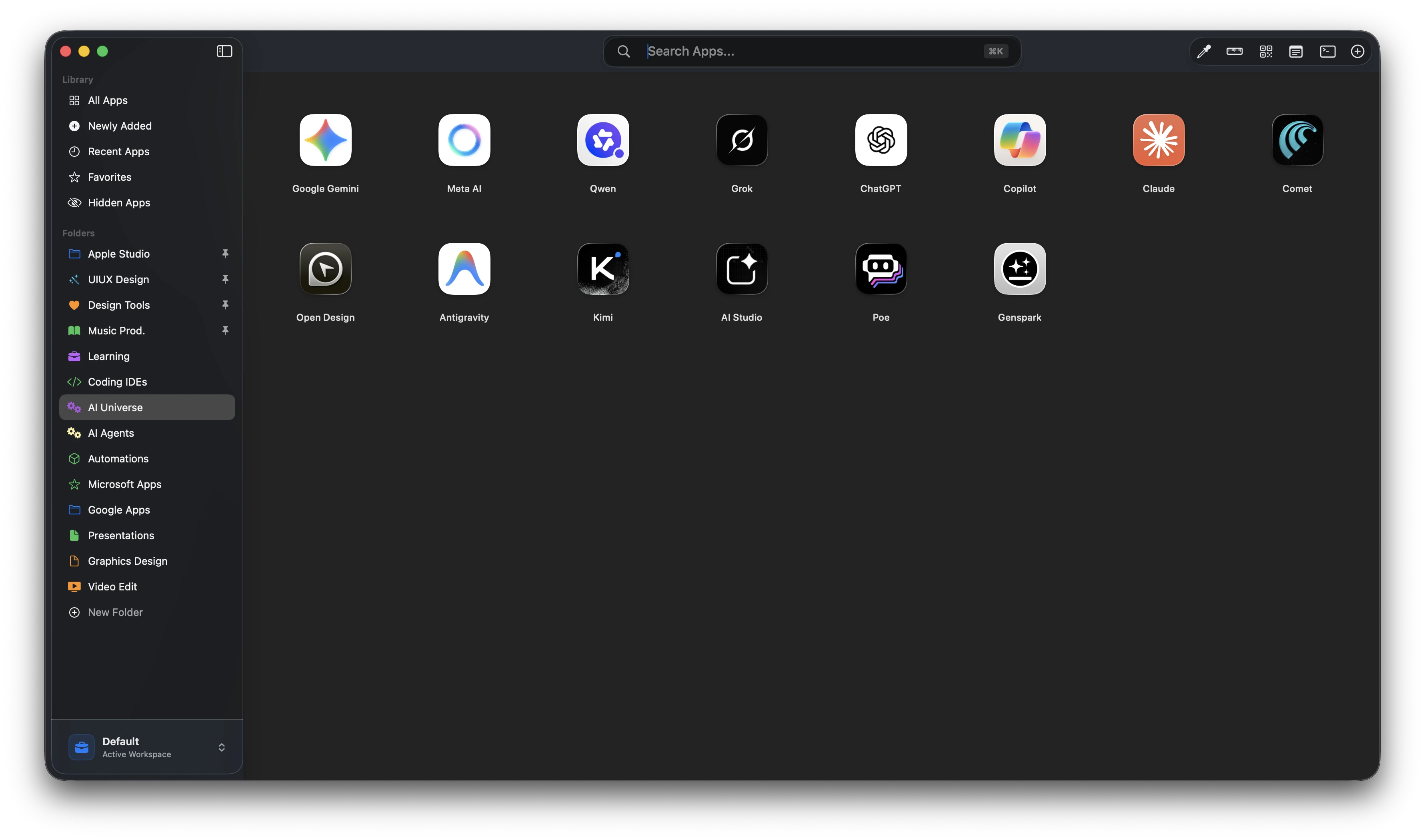Select the Coding IDEs folder
1425x840 pixels.
coord(147,382)
